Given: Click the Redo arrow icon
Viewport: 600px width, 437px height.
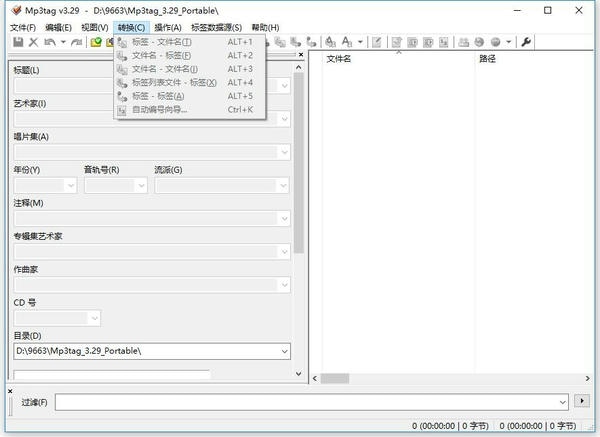Looking at the screenshot, I should click(76, 42).
